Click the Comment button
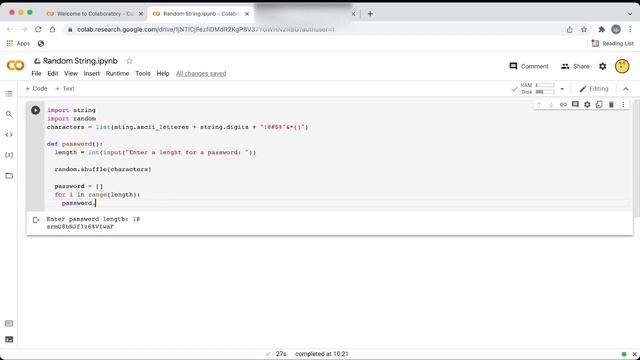This screenshot has width=640, height=360. (529, 66)
